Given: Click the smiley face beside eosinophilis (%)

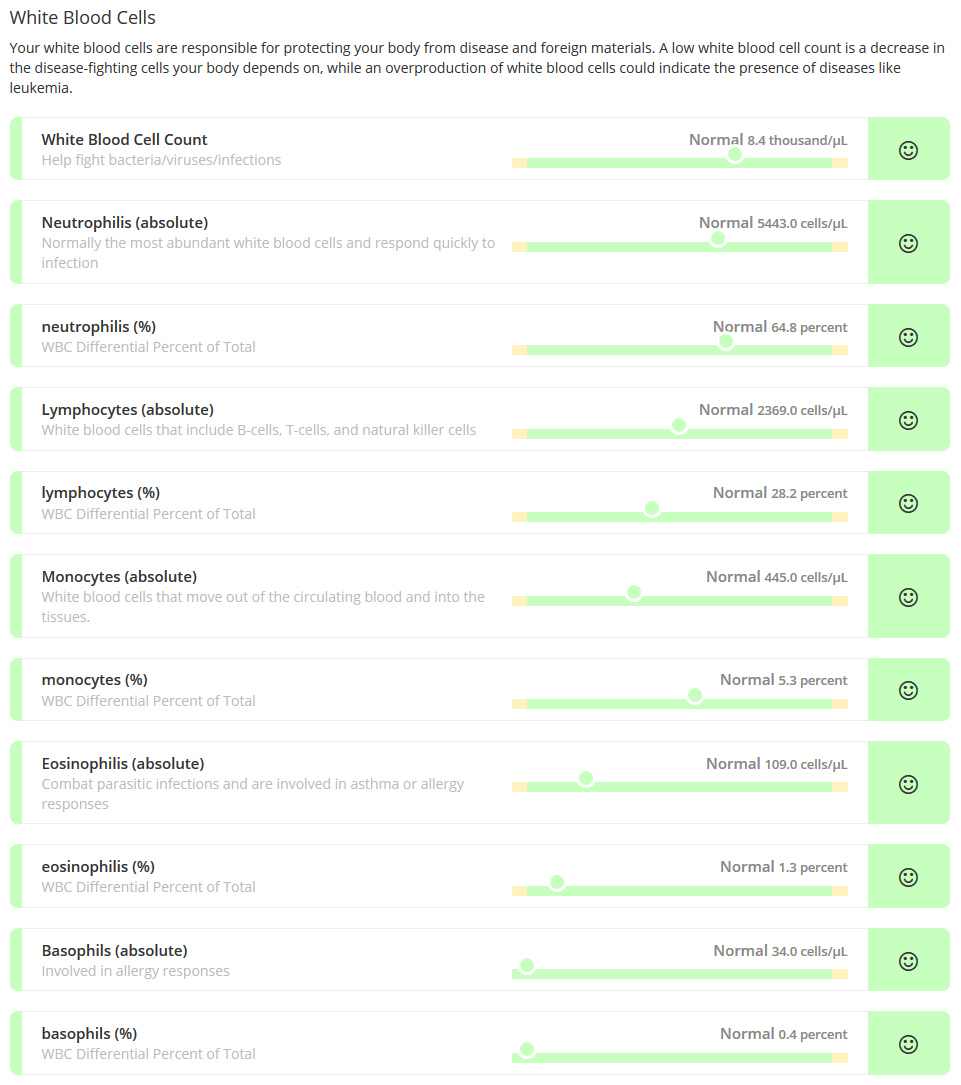Looking at the screenshot, I should [908, 877].
